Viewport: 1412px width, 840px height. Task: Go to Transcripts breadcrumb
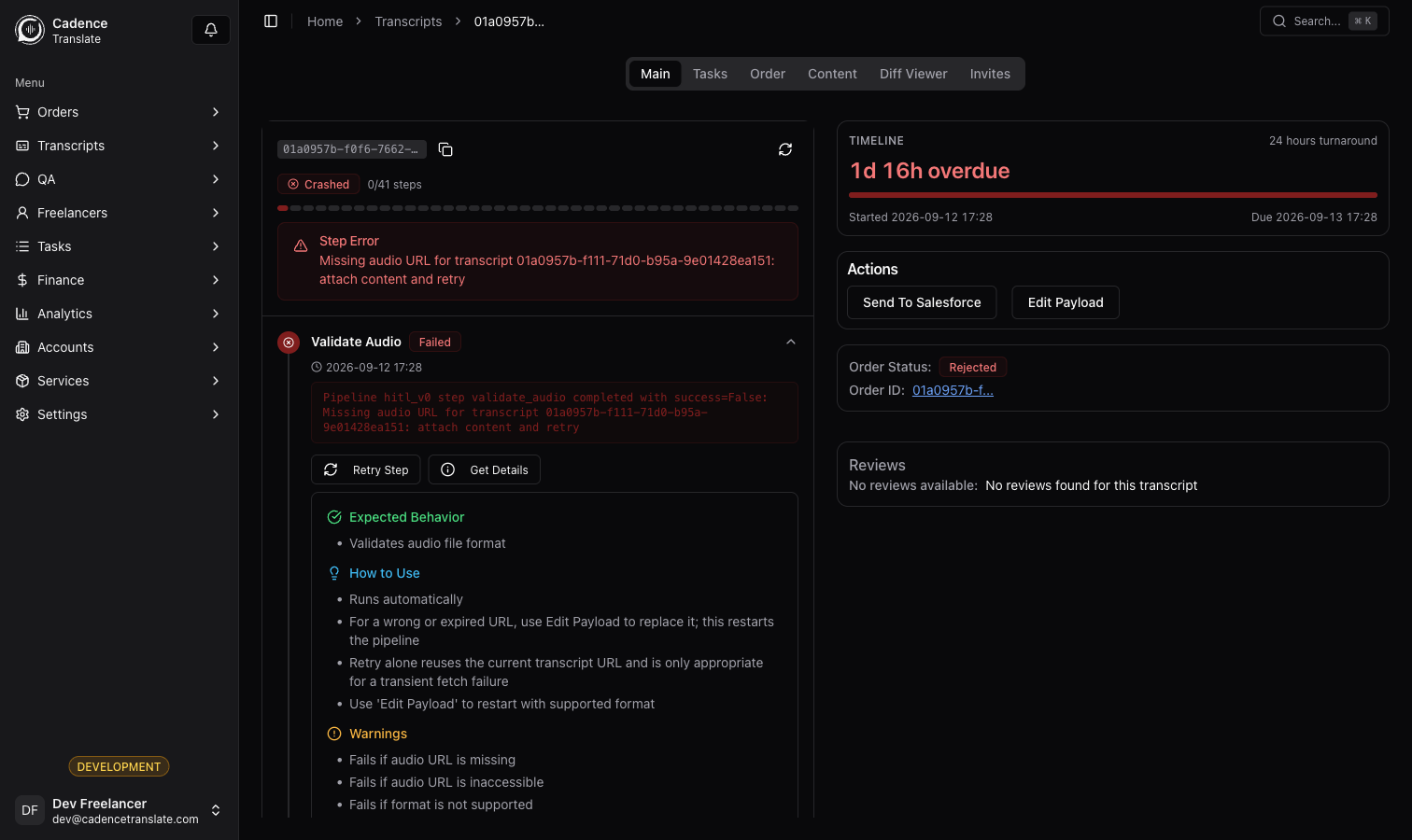(408, 21)
